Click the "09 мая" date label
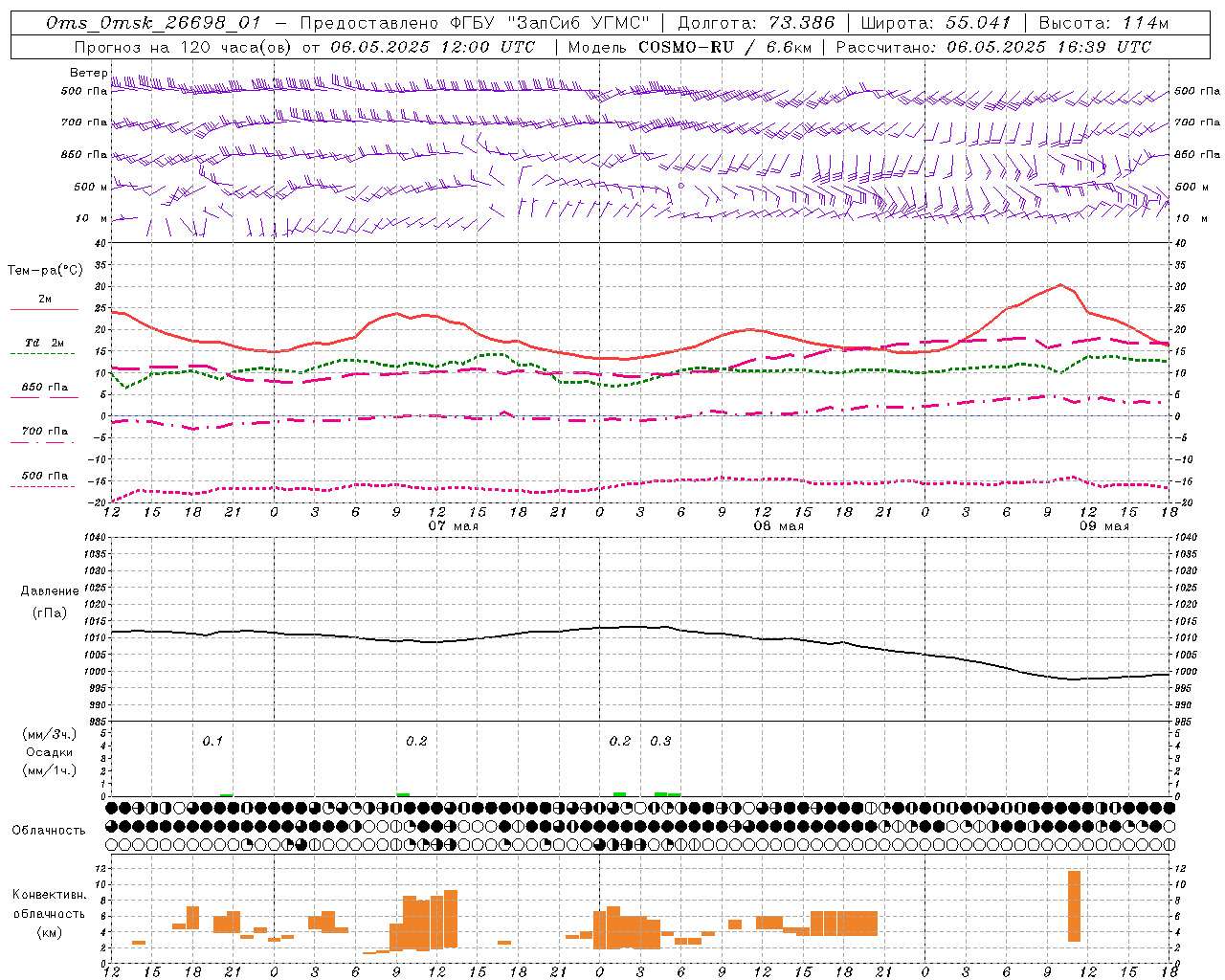The height and width of the screenshot is (980, 1225). point(1103,526)
